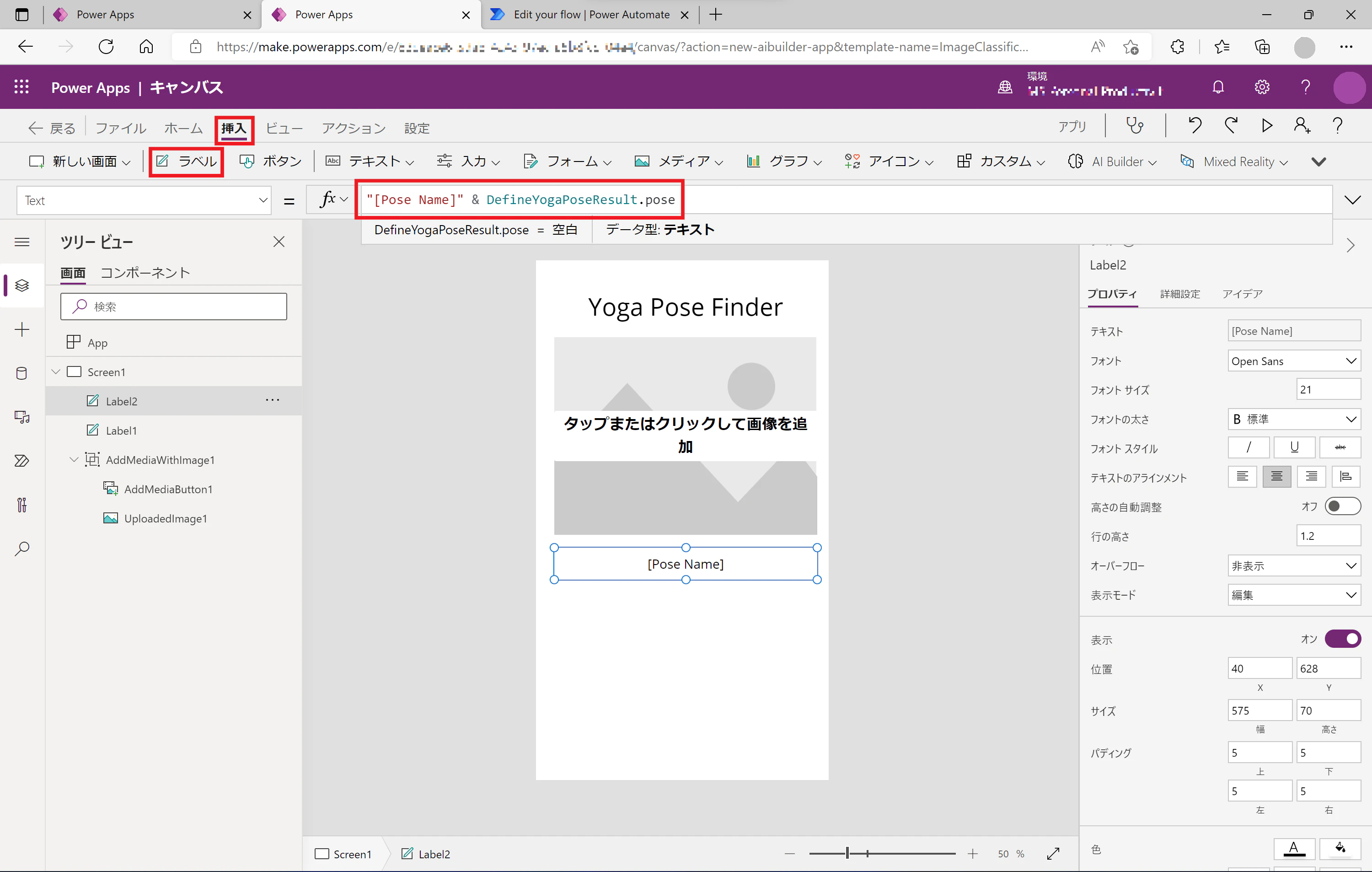Open Power Apps settings gear
Screen dimensions: 1372x872
tap(1262, 86)
